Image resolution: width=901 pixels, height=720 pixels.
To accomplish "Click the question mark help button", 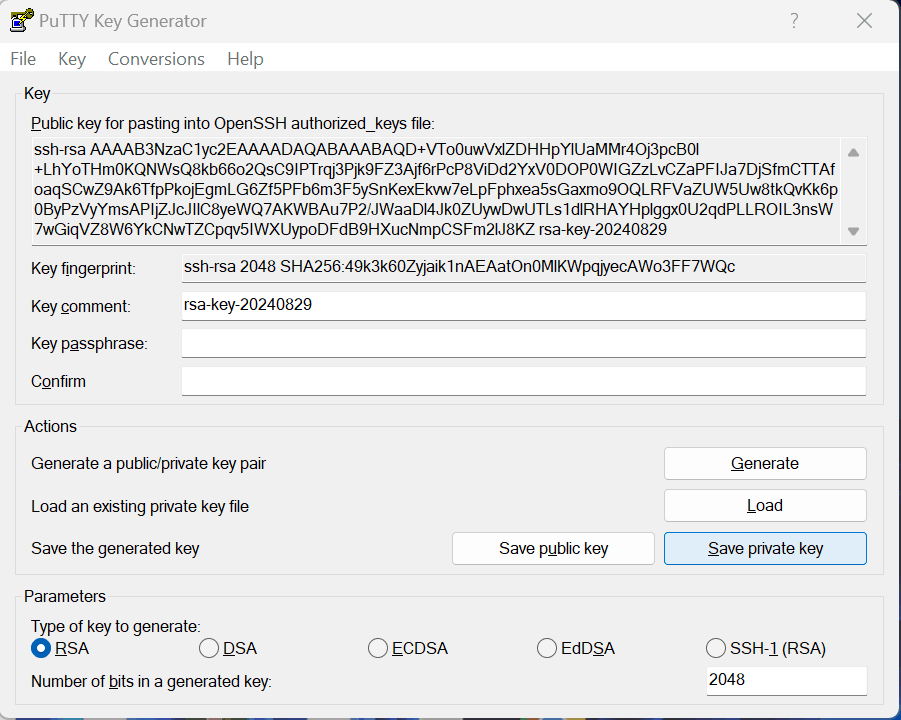I will (x=794, y=21).
